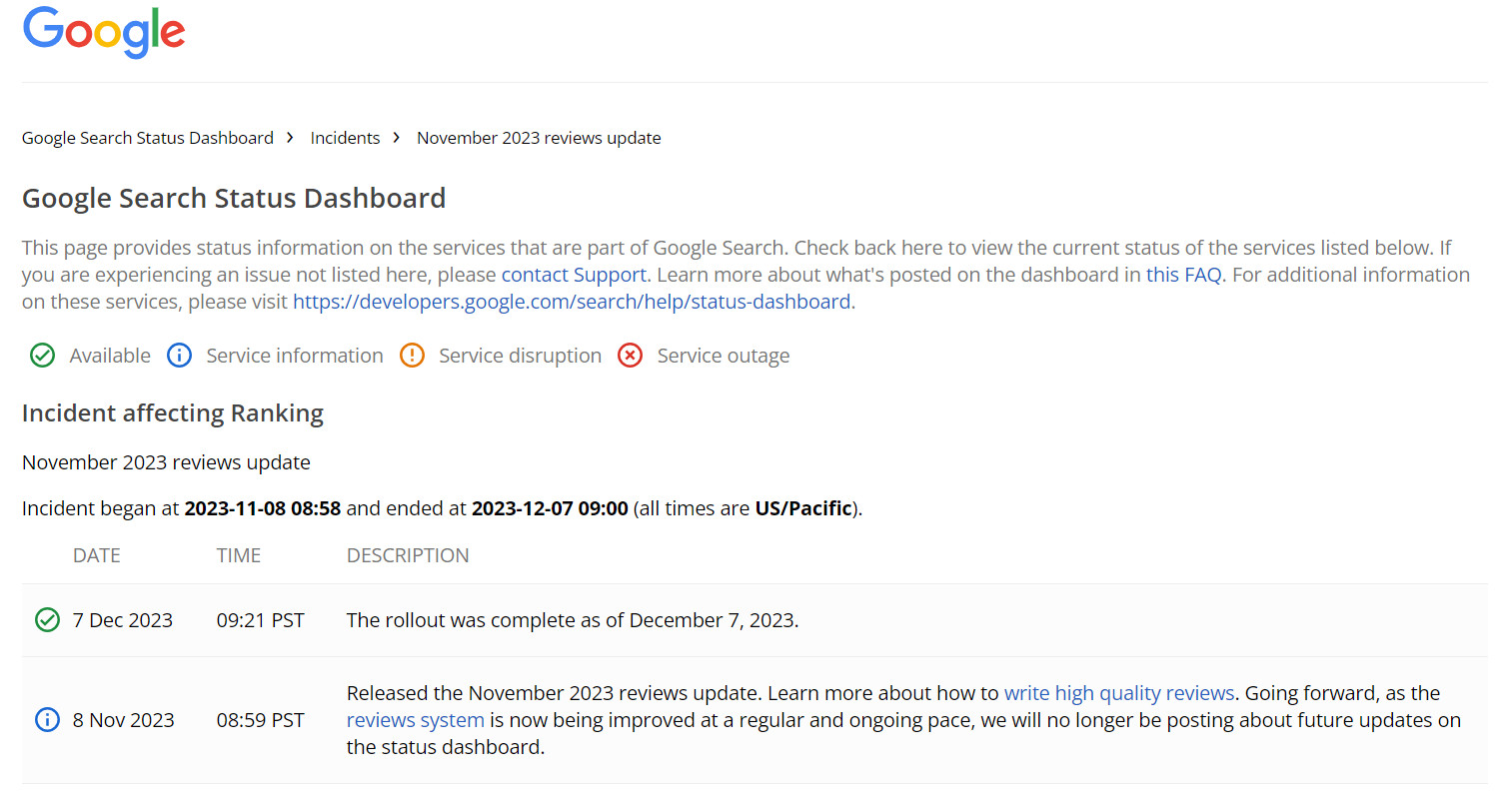Navigate to the Incidents breadcrumb
1512x795 pixels.
[x=345, y=137]
